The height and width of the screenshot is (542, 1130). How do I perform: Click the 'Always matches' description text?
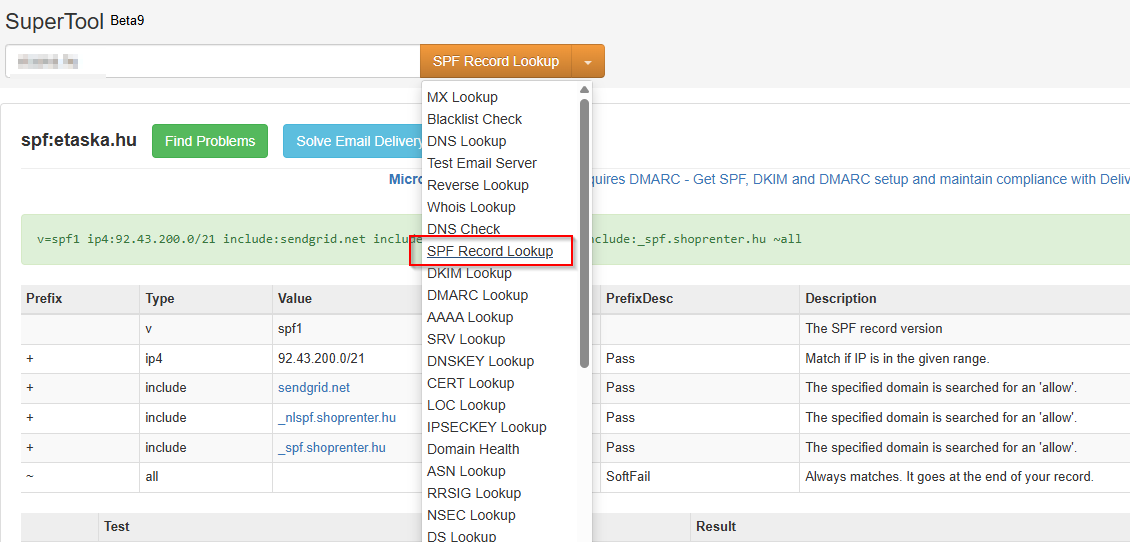point(949,477)
